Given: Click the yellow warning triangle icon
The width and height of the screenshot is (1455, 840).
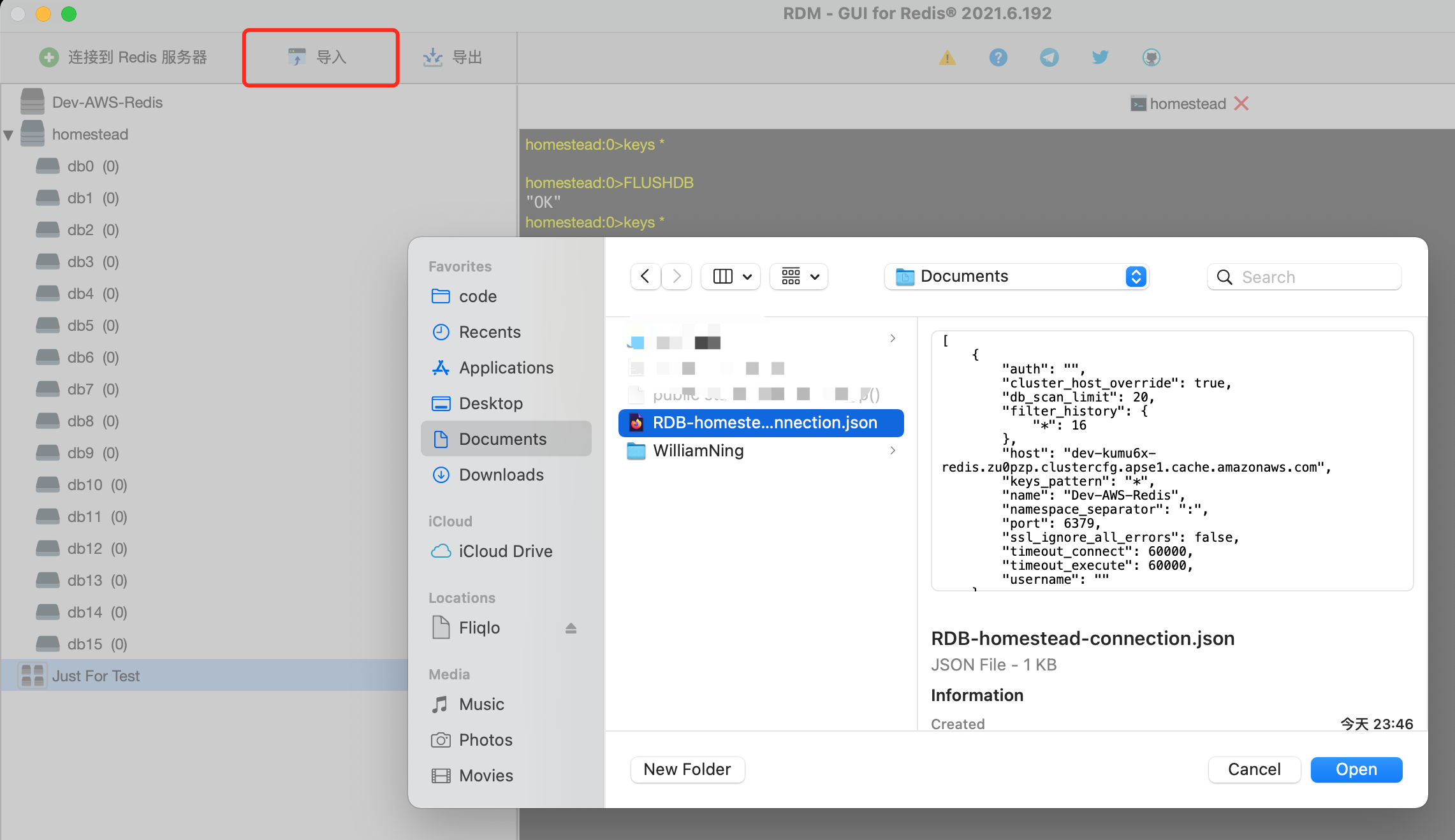Looking at the screenshot, I should pos(947,57).
